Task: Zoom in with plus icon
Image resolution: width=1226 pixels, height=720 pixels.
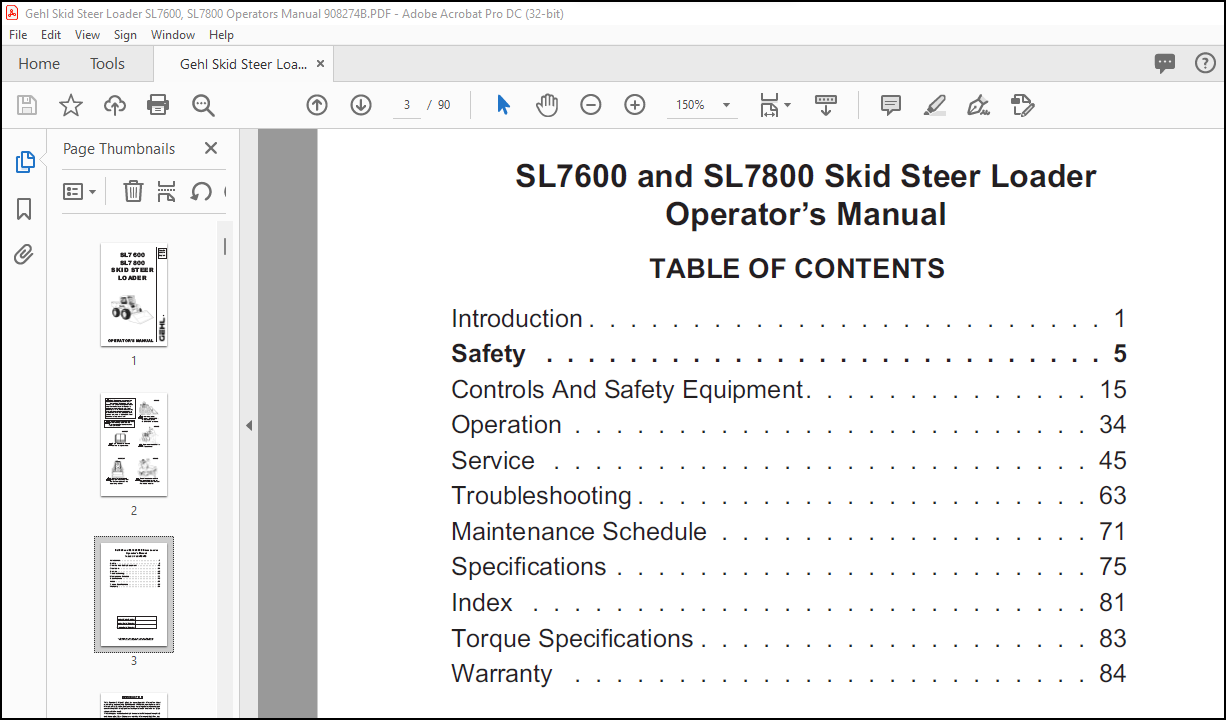Action: tap(635, 105)
